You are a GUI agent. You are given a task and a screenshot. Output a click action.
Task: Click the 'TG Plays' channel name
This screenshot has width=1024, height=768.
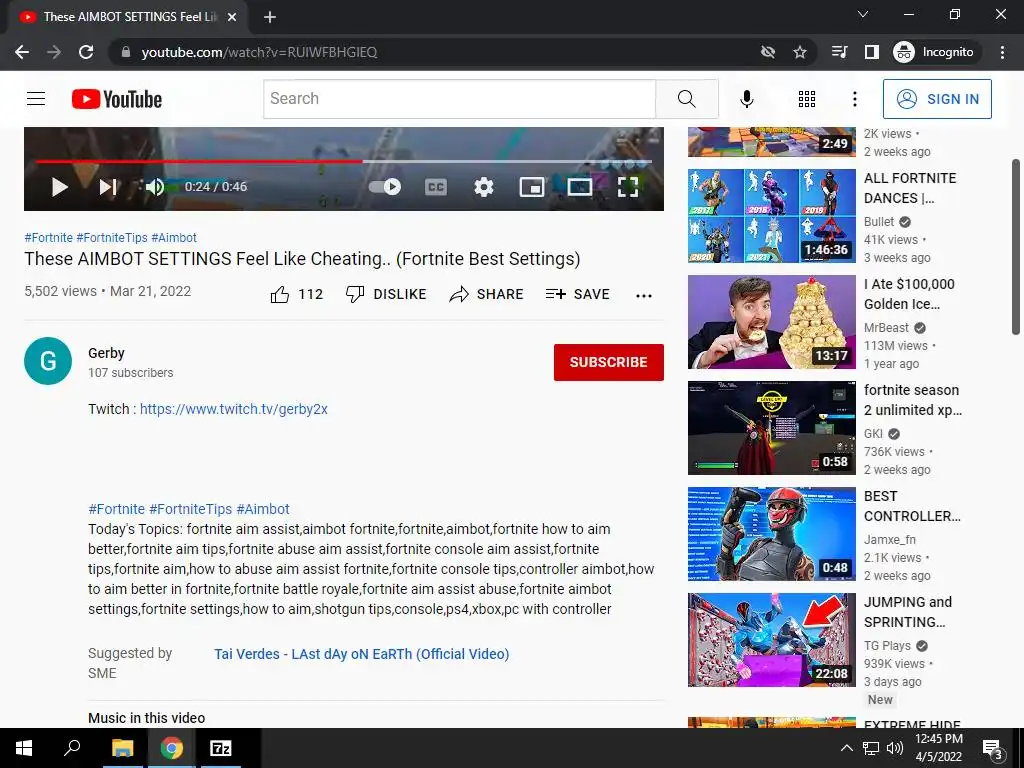[x=887, y=646]
